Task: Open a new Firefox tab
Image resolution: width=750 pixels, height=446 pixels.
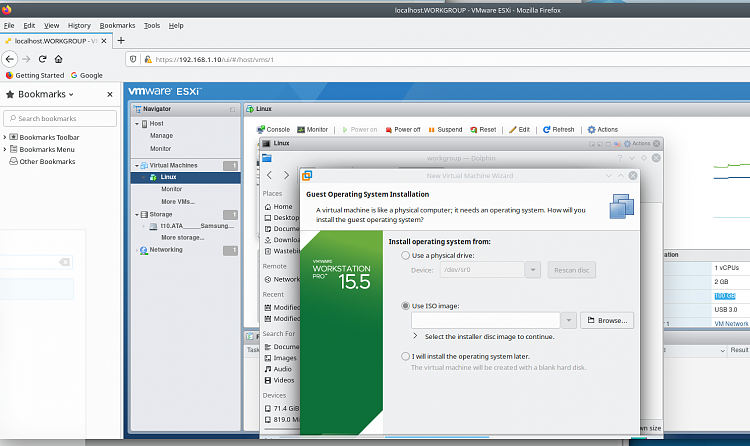Action: point(121,41)
